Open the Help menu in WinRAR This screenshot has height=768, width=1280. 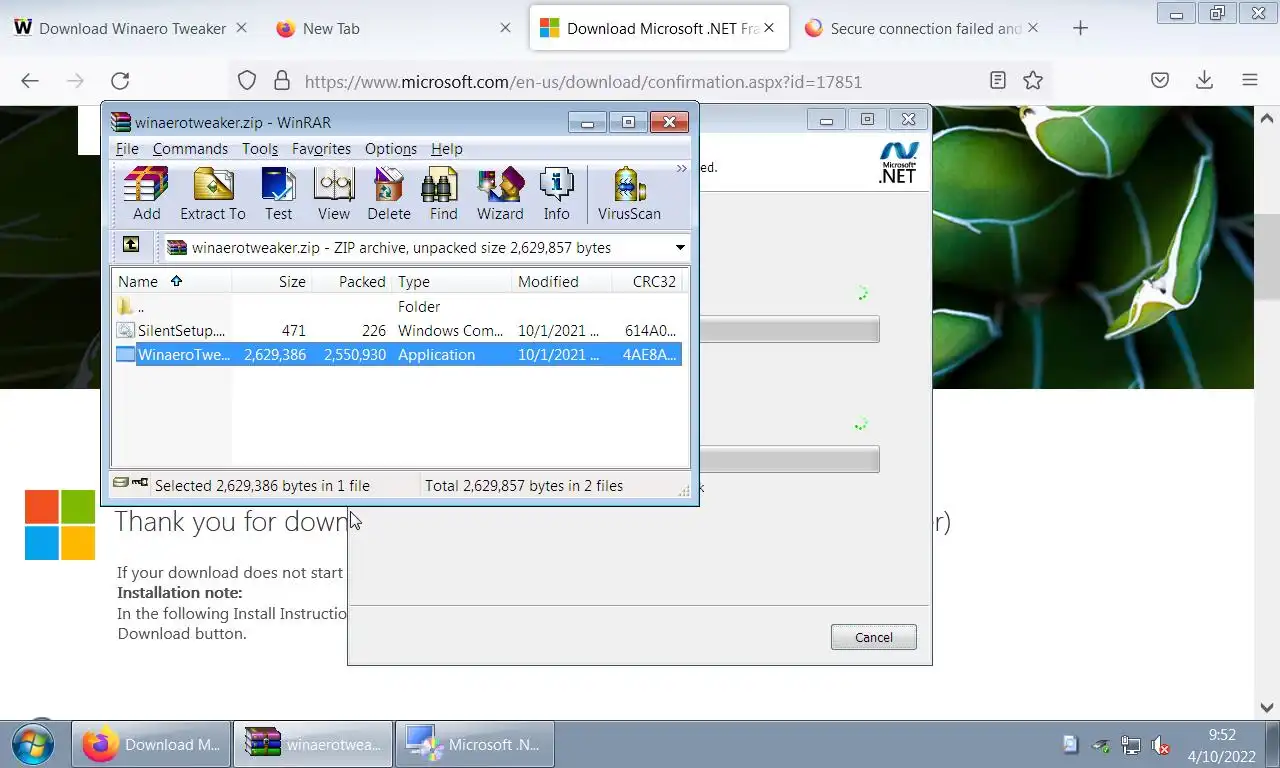coord(447,148)
